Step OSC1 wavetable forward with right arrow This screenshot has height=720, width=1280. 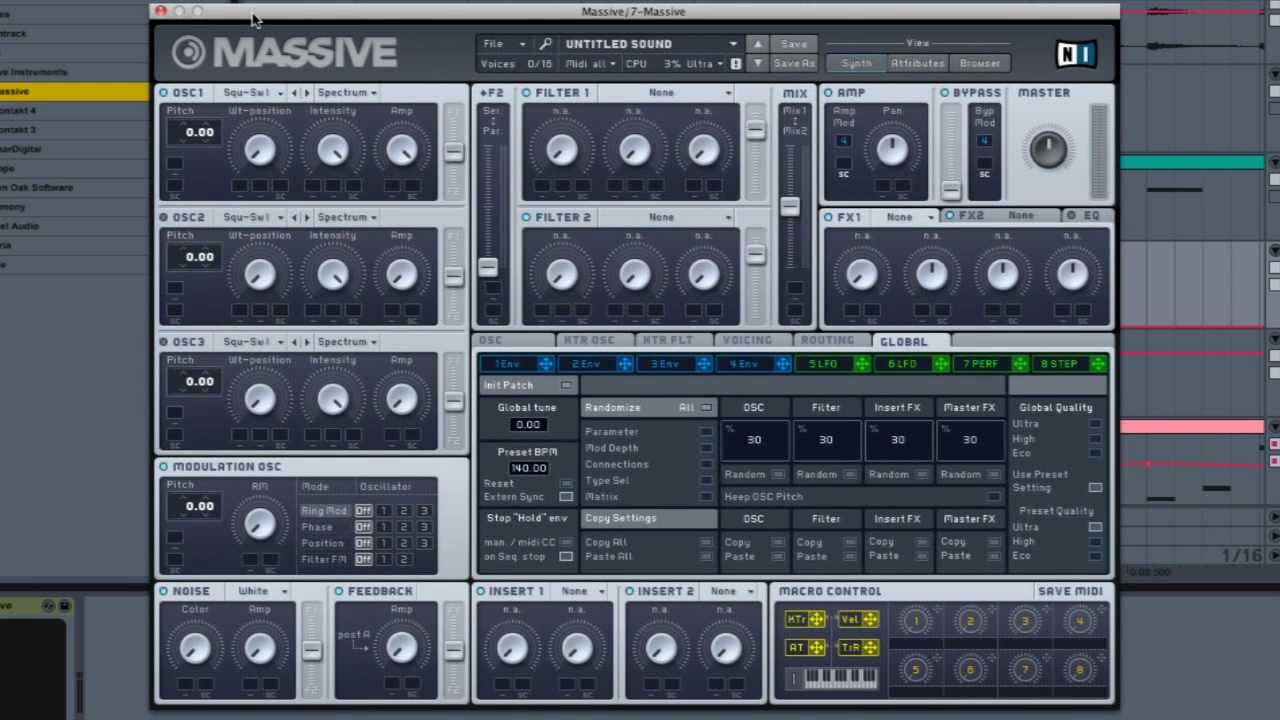(x=307, y=93)
